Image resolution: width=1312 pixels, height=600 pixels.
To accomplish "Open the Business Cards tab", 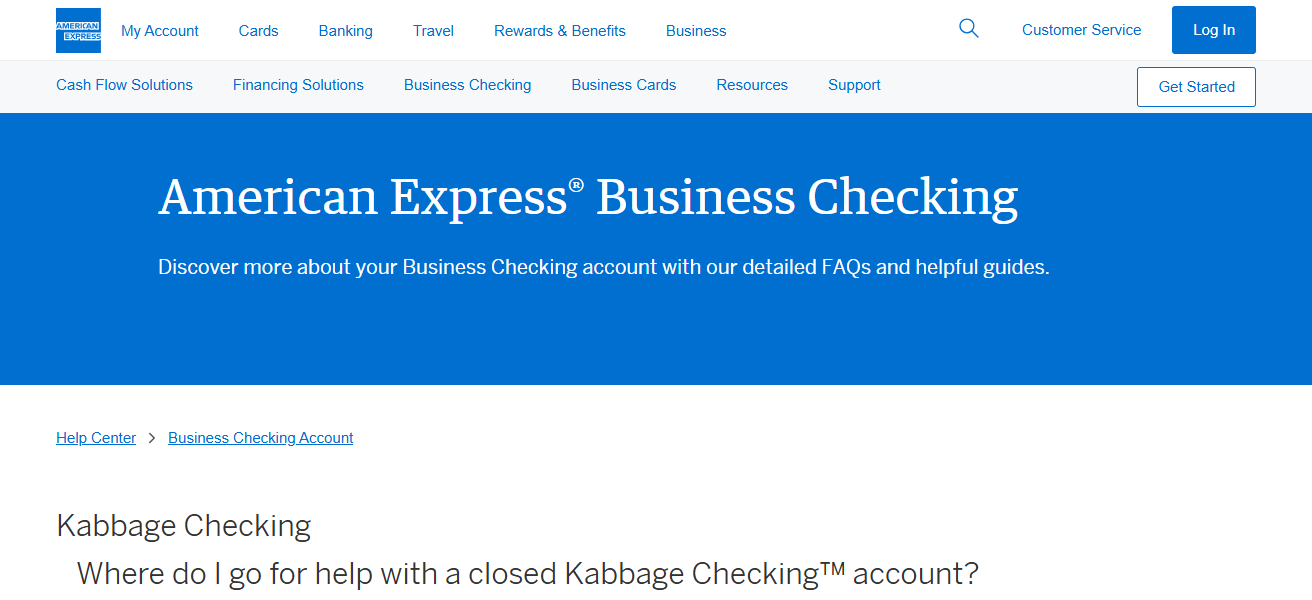I will [x=623, y=85].
